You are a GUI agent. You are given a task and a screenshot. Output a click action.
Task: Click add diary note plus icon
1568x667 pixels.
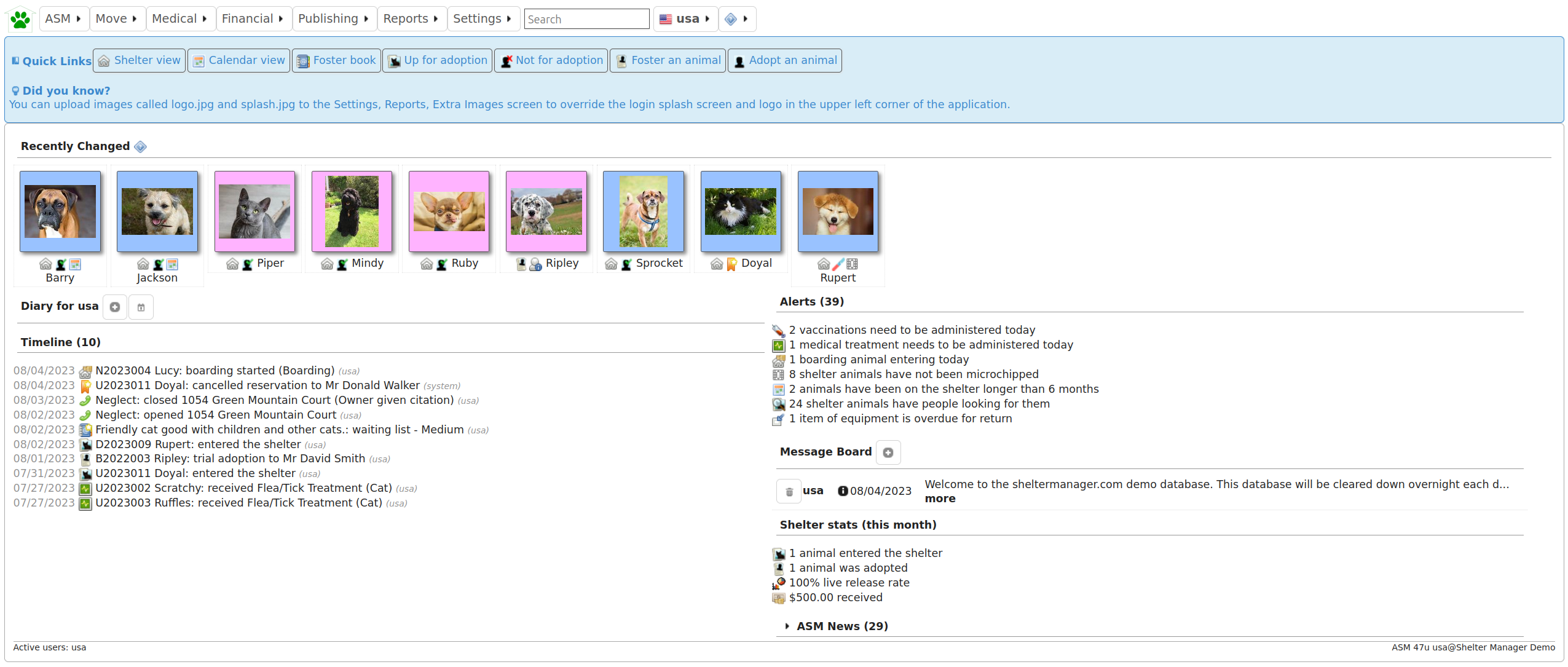pos(115,307)
